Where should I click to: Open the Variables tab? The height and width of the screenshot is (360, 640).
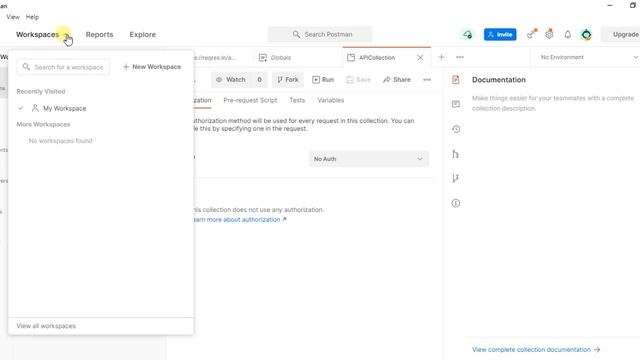(331, 100)
